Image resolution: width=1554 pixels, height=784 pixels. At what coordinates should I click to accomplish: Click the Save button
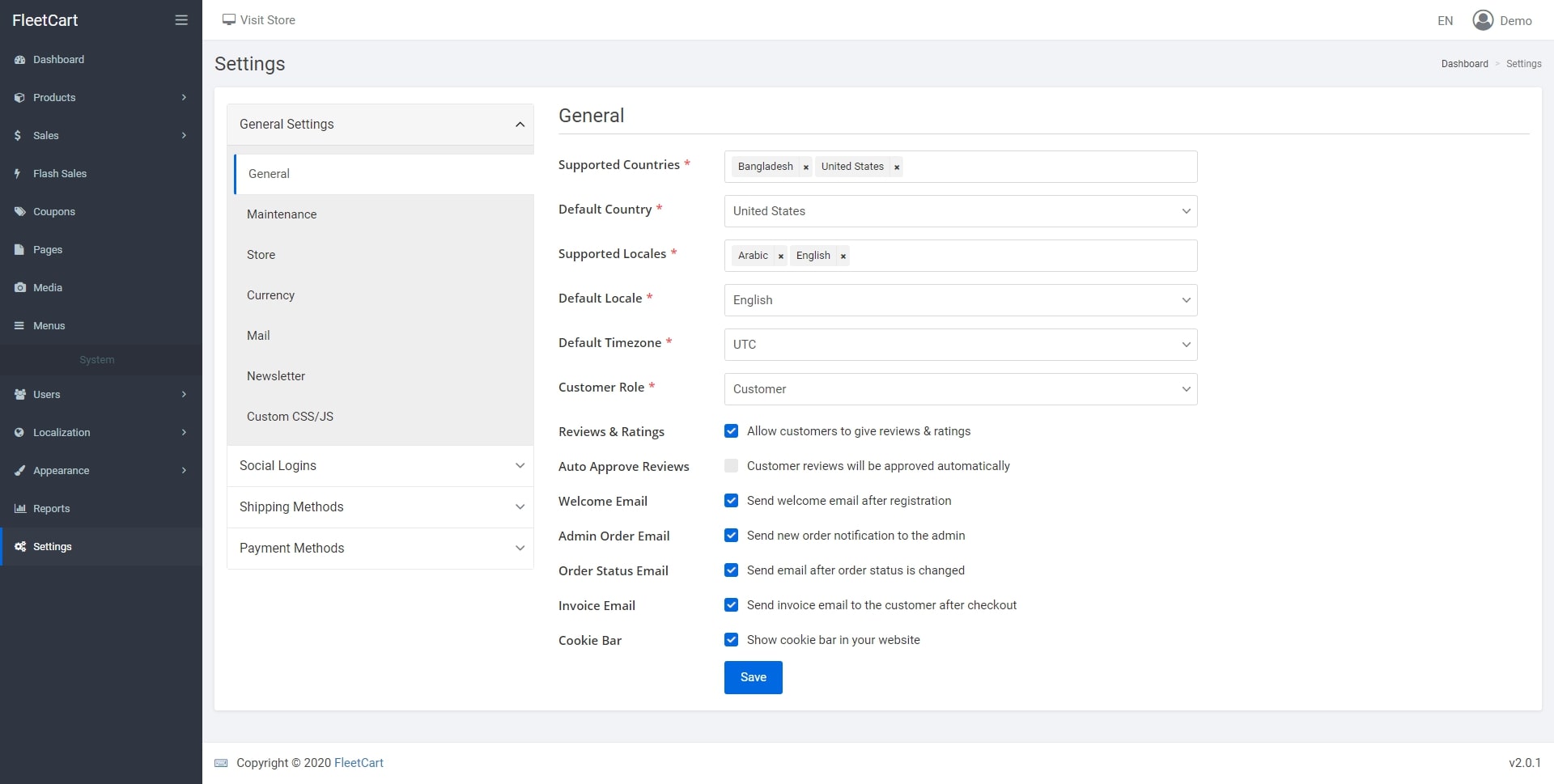(753, 678)
